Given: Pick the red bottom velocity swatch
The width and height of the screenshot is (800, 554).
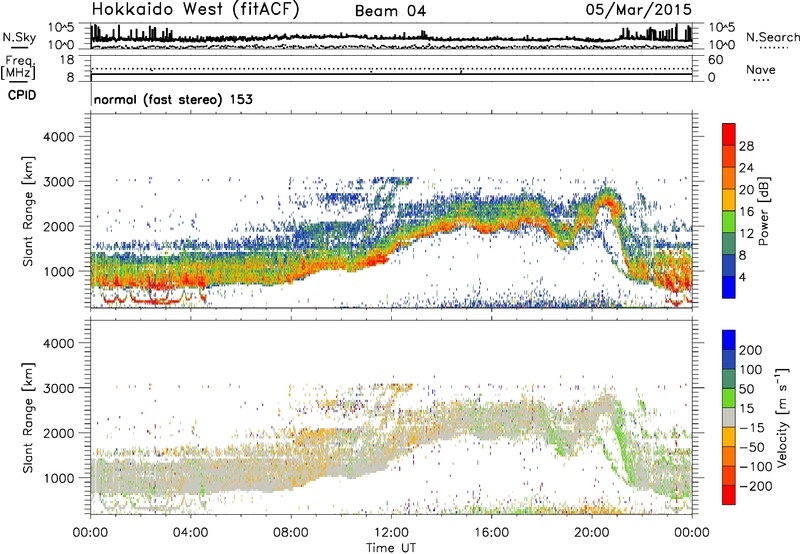Looking at the screenshot, I should (x=729, y=495).
